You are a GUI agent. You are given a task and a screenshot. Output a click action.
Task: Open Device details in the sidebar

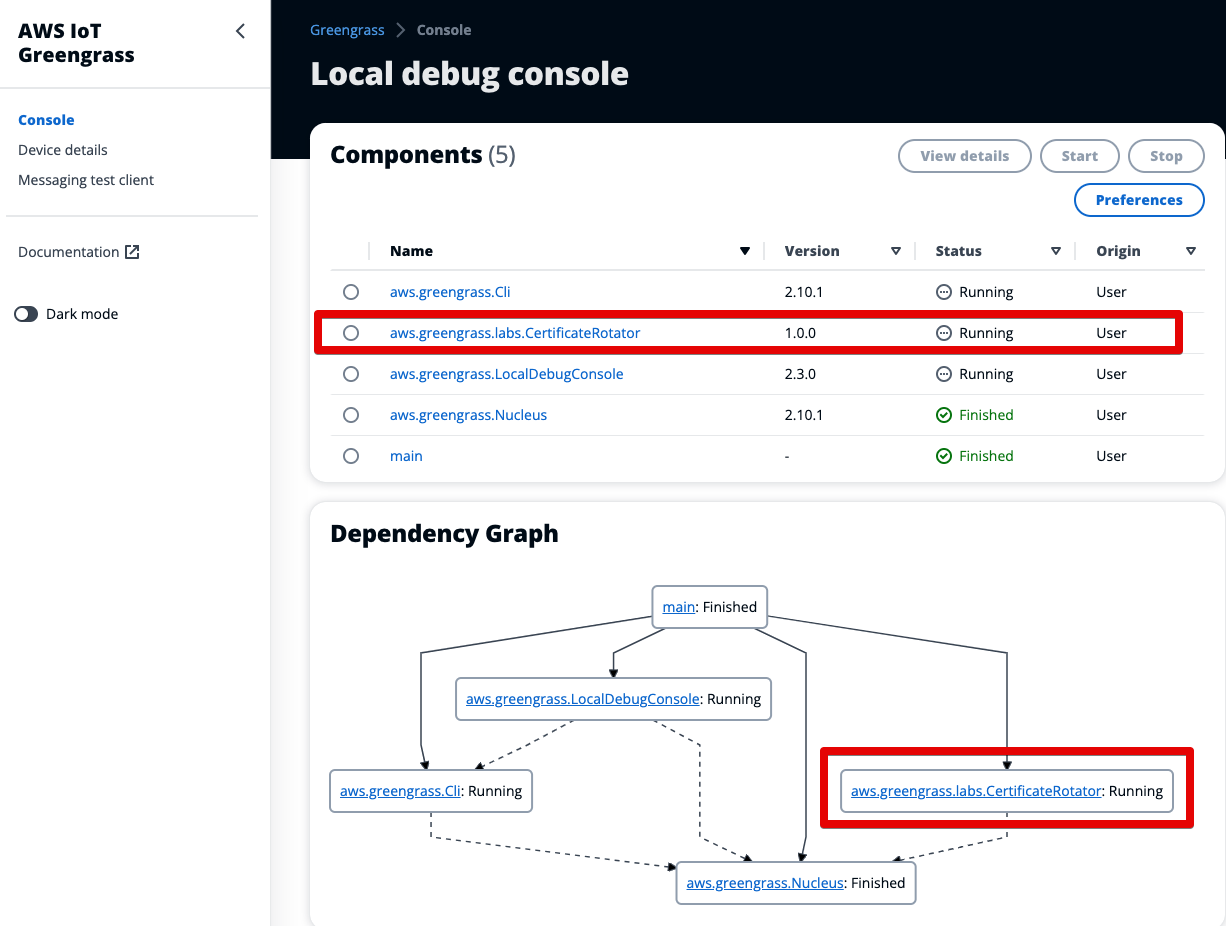pos(62,150)
